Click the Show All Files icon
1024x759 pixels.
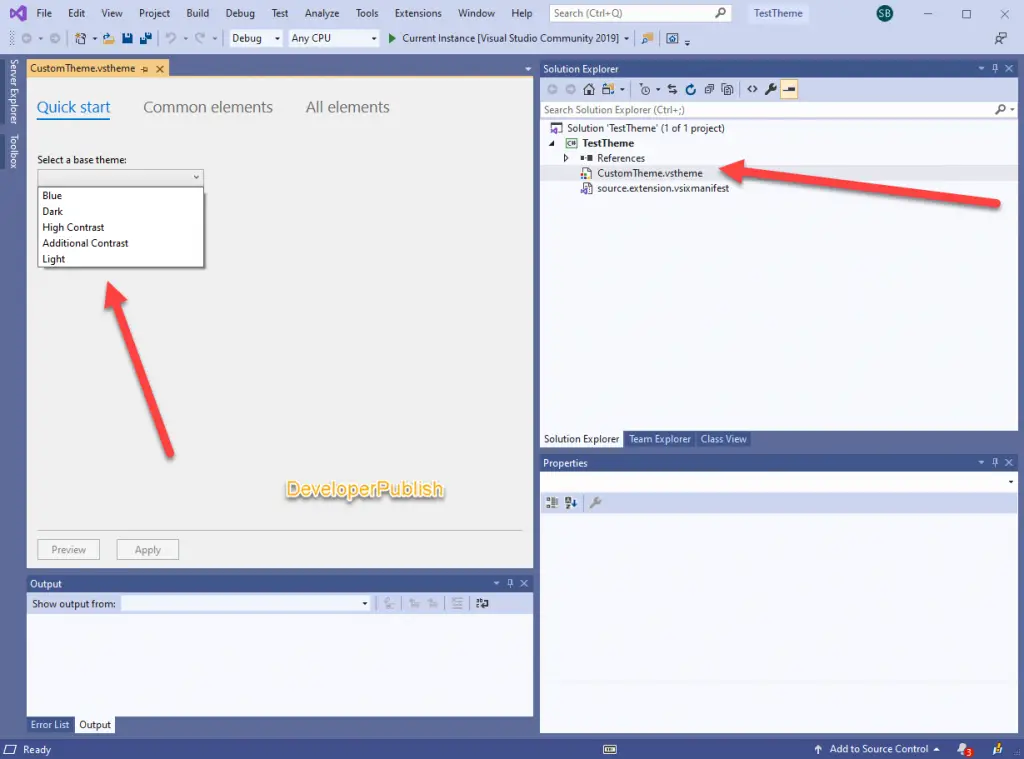point(727,89)
